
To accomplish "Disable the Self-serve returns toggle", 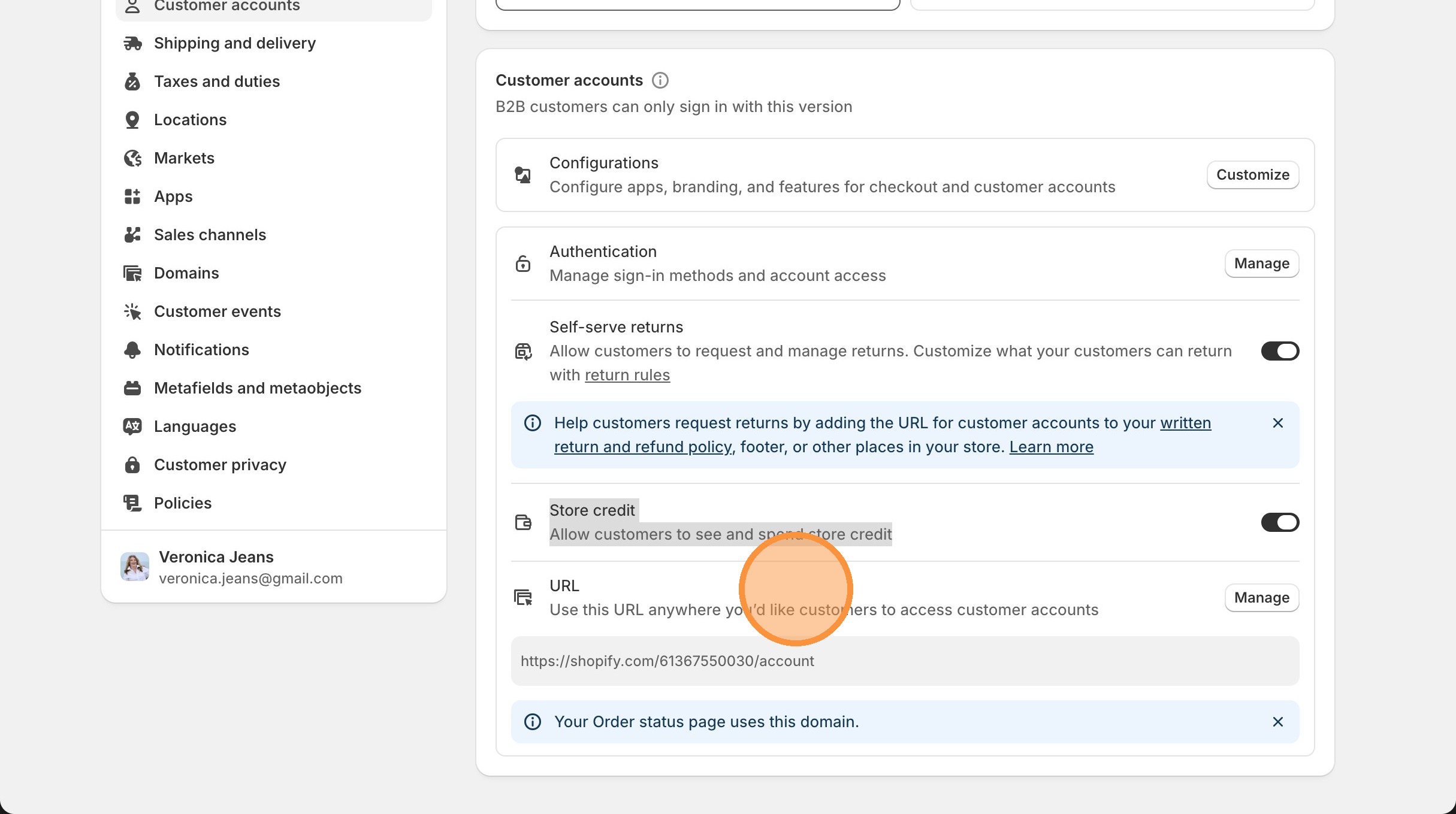I will (1280, 350).
